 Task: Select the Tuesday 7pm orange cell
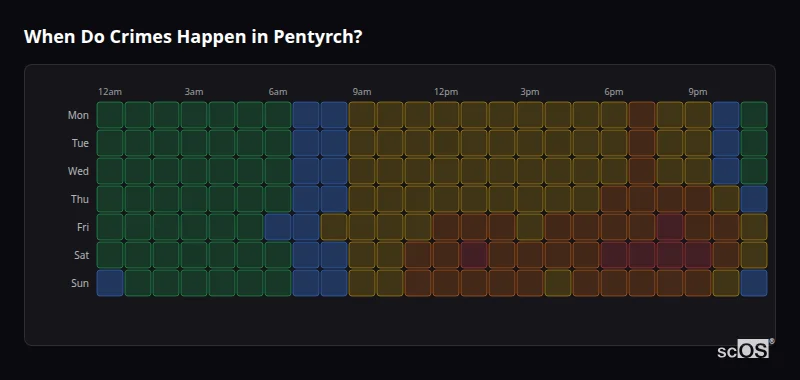click(x=642, y=143)
